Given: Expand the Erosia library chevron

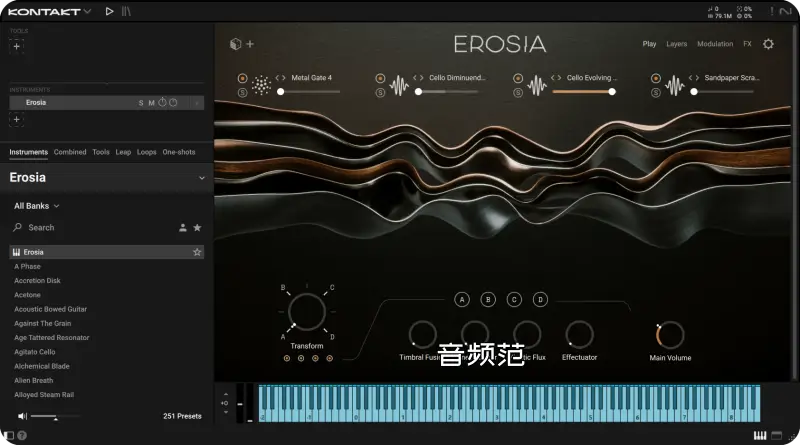Looking at the screenshot, I should coord(201,178).
